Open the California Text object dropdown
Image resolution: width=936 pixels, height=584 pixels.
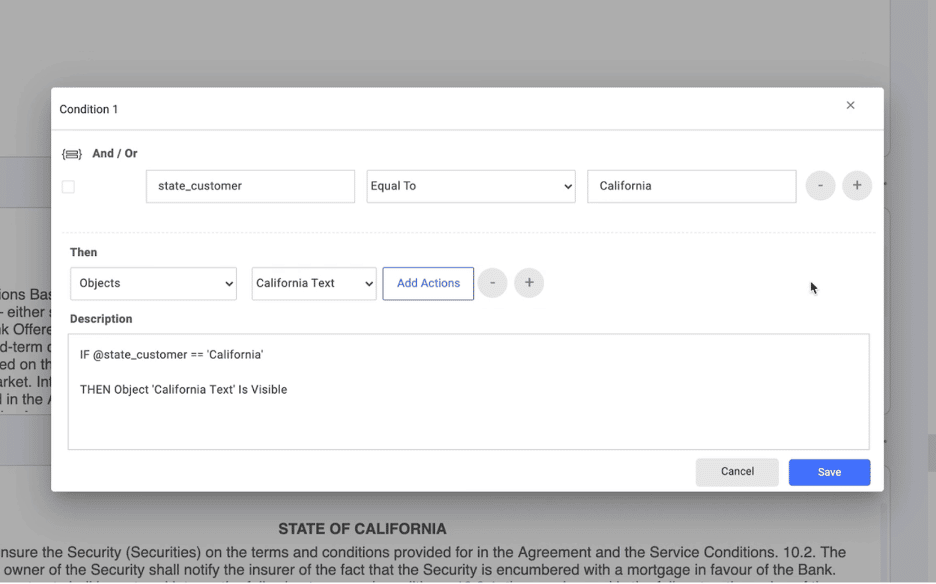[313, 283]
